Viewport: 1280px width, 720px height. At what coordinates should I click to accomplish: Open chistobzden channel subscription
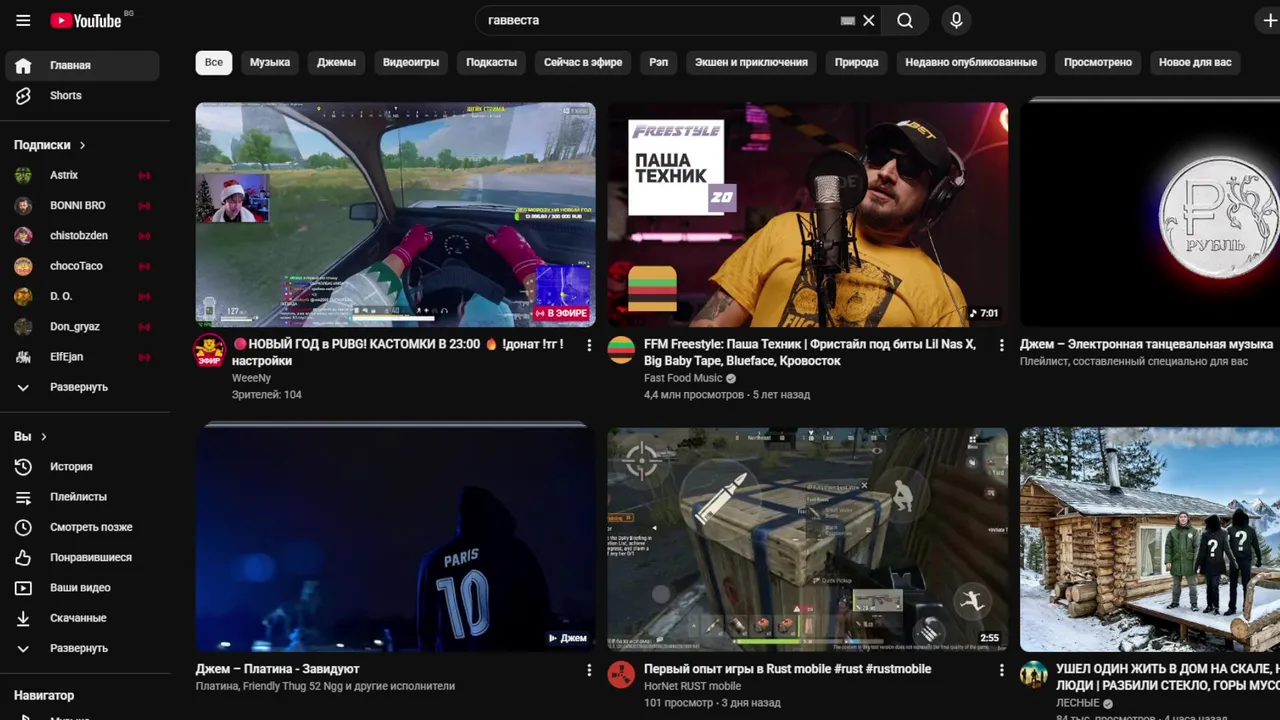81,236
